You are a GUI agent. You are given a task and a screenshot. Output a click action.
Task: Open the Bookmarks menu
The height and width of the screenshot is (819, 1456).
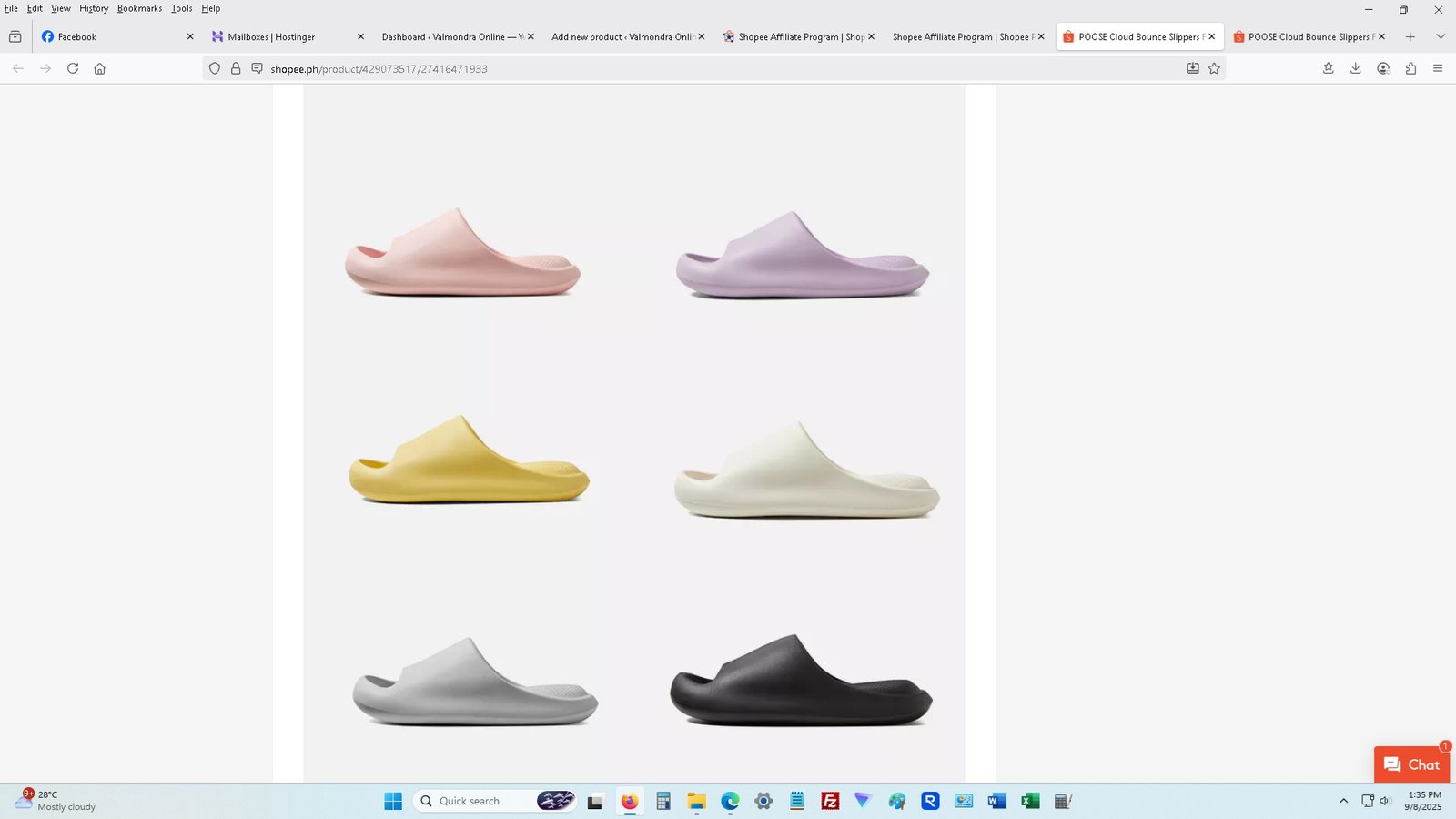point(139,8)
